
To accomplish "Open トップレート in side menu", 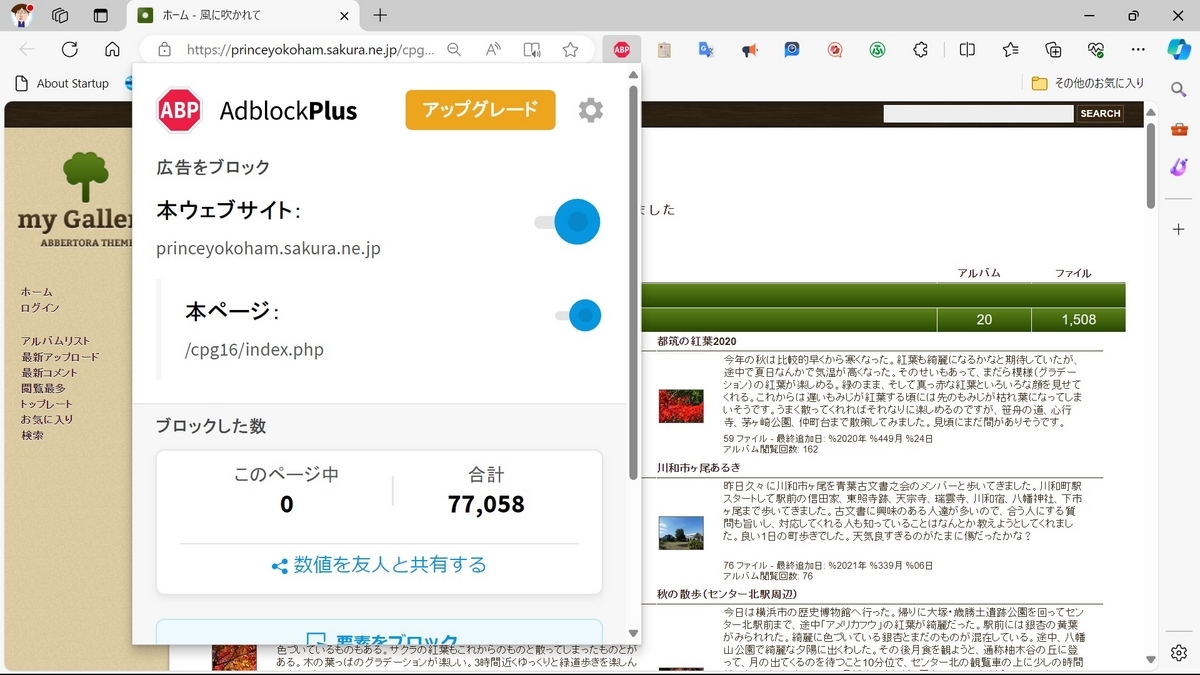I will 46,404.
